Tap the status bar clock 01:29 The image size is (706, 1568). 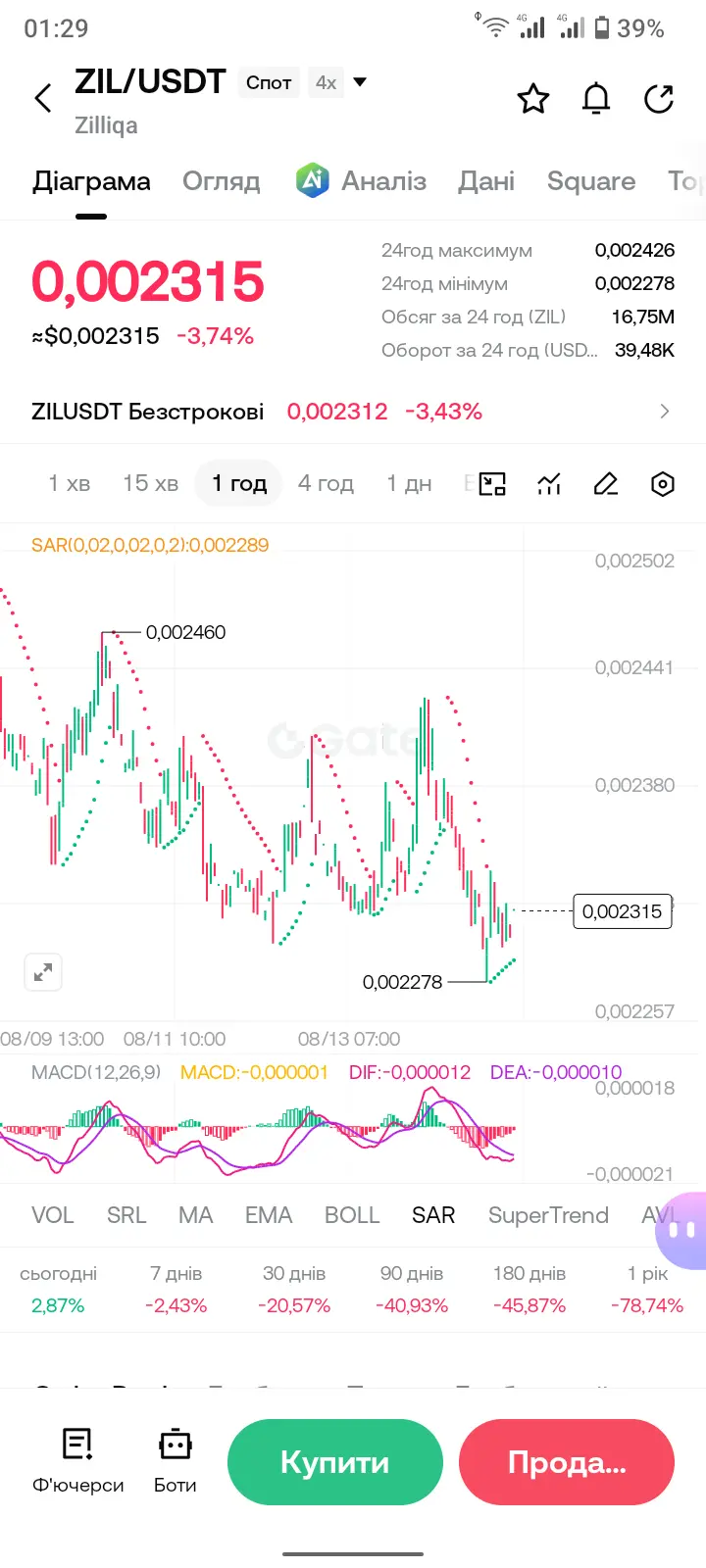56,27
